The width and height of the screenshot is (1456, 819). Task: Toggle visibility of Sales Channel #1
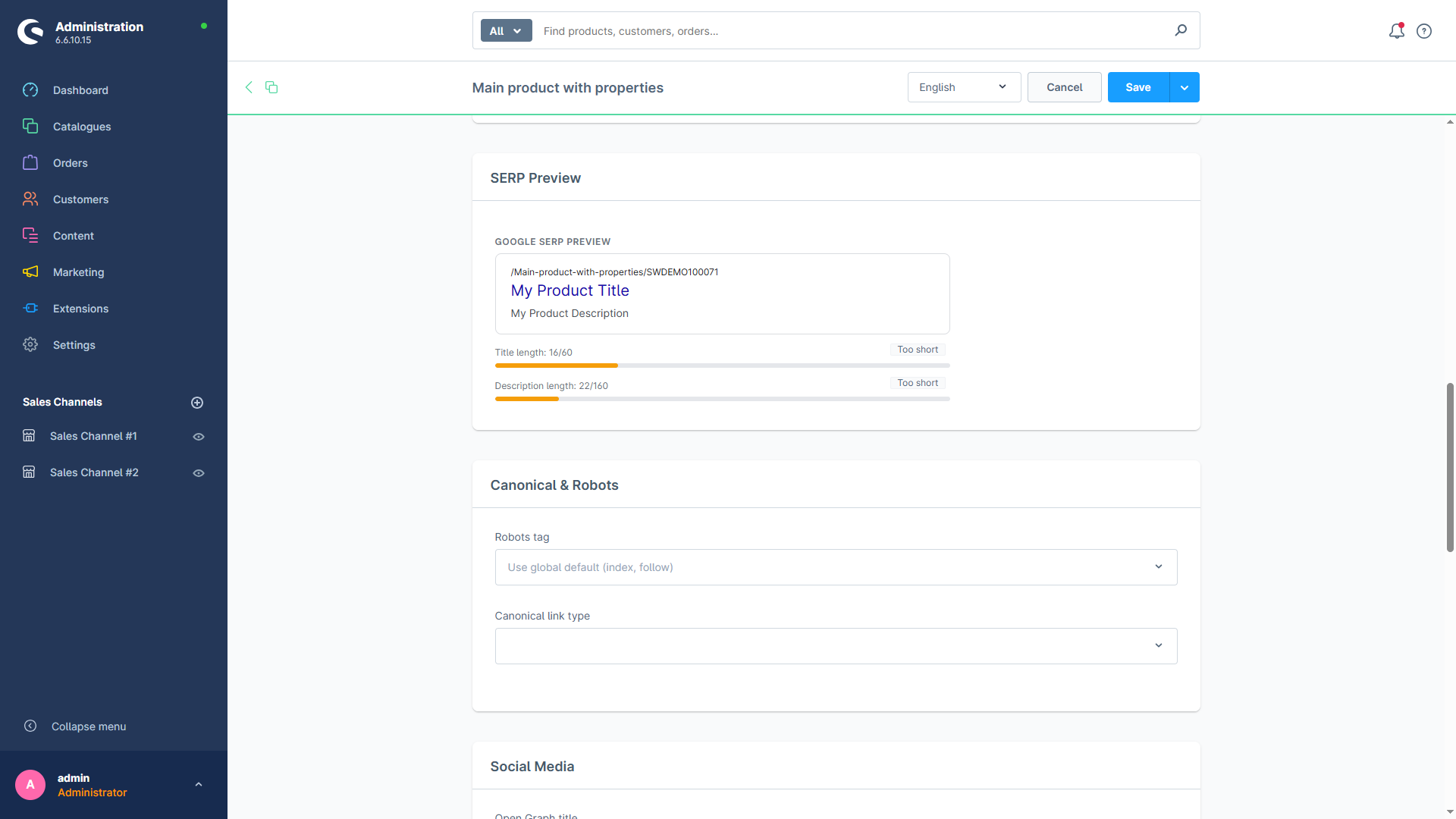point(199,437)
